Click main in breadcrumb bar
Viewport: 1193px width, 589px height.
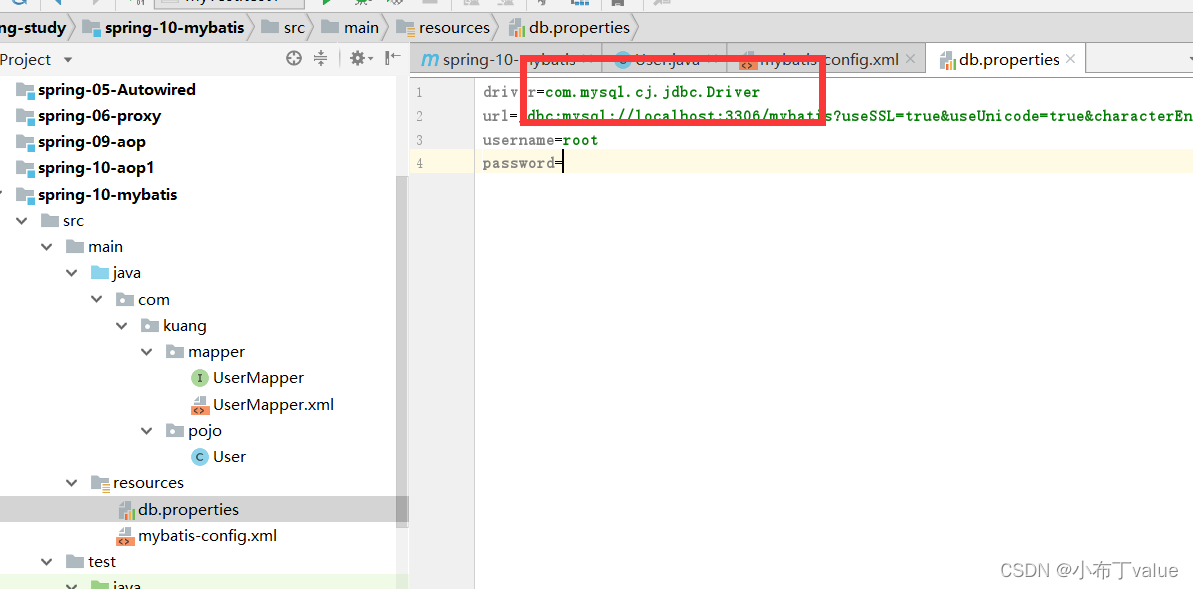pos(350,28)
